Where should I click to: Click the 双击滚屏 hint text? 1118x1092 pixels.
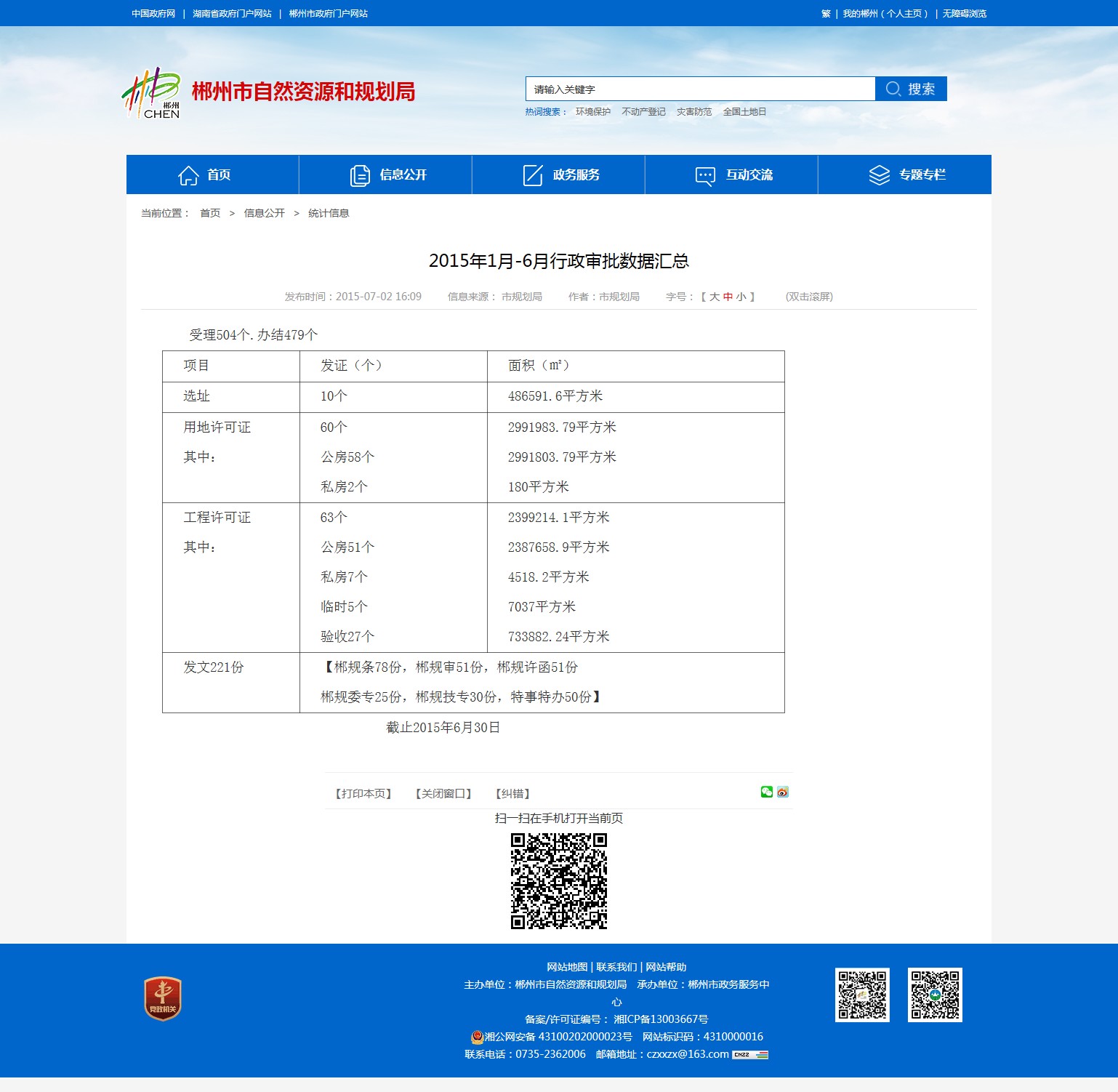coord(809,297)
